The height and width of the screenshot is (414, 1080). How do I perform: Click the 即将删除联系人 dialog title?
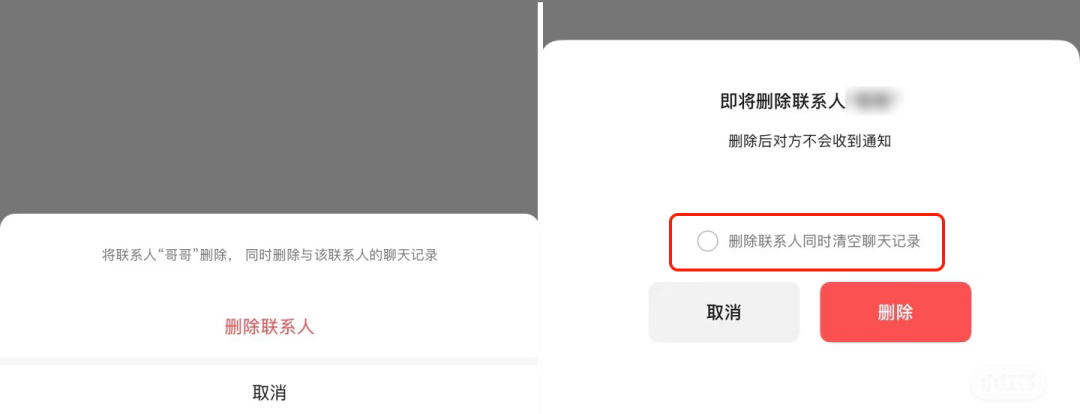coord(782,101)
